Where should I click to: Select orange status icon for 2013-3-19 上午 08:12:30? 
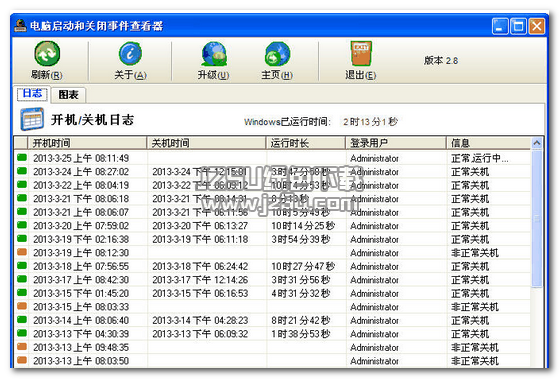point(22,252)
